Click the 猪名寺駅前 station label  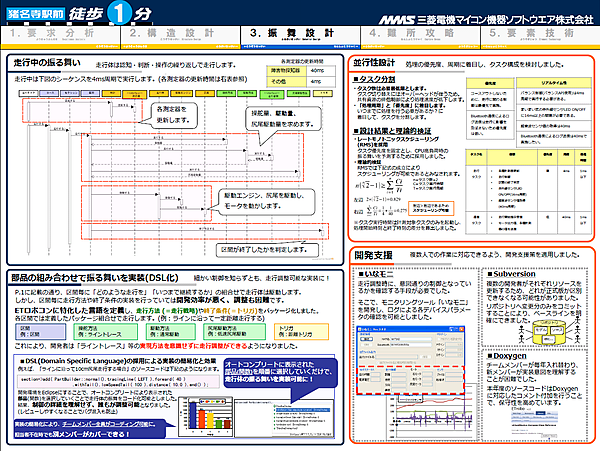pyautogui.click(x=39, y=12)
